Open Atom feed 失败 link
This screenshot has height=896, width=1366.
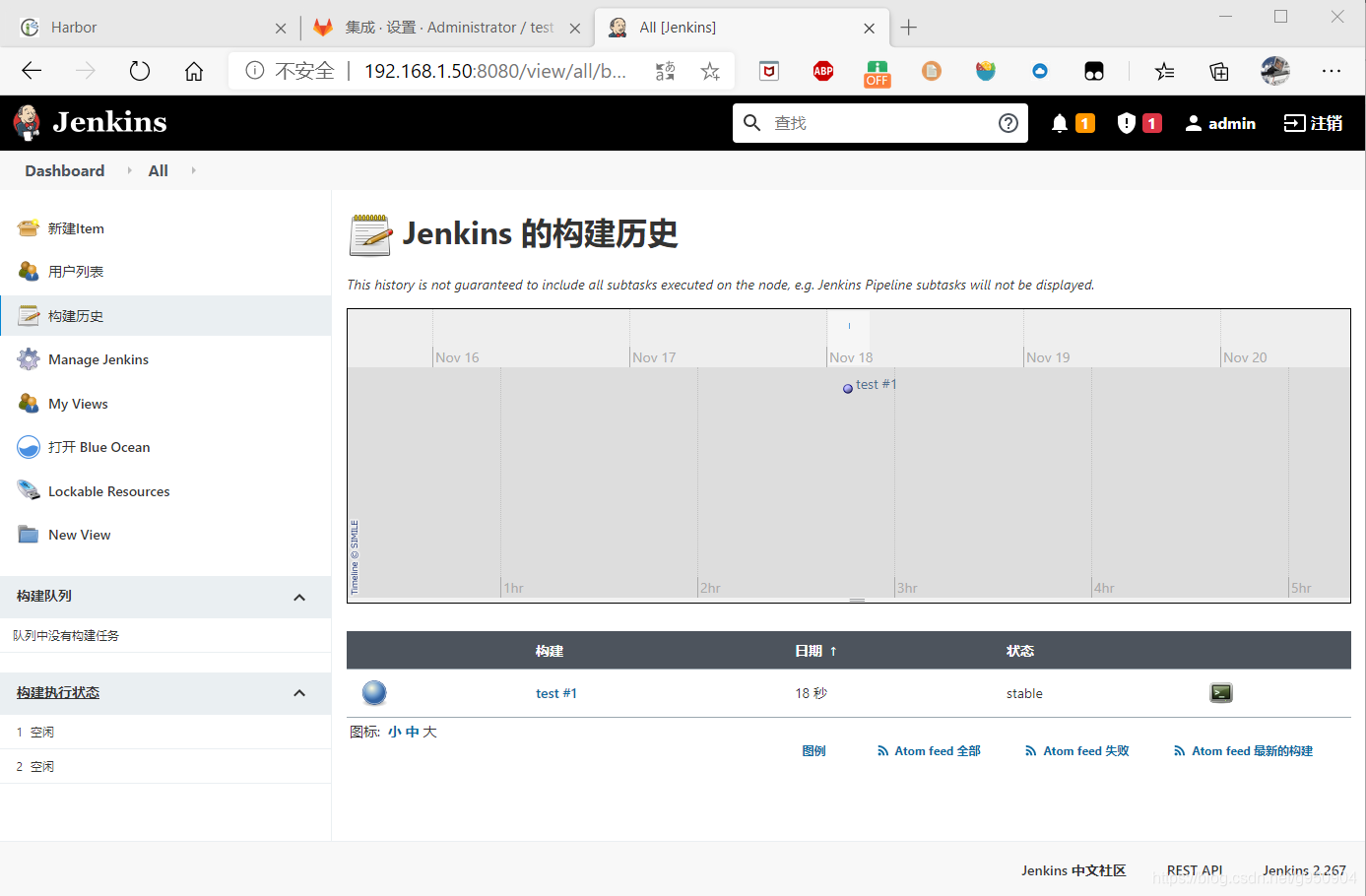tap(1077, 750)
